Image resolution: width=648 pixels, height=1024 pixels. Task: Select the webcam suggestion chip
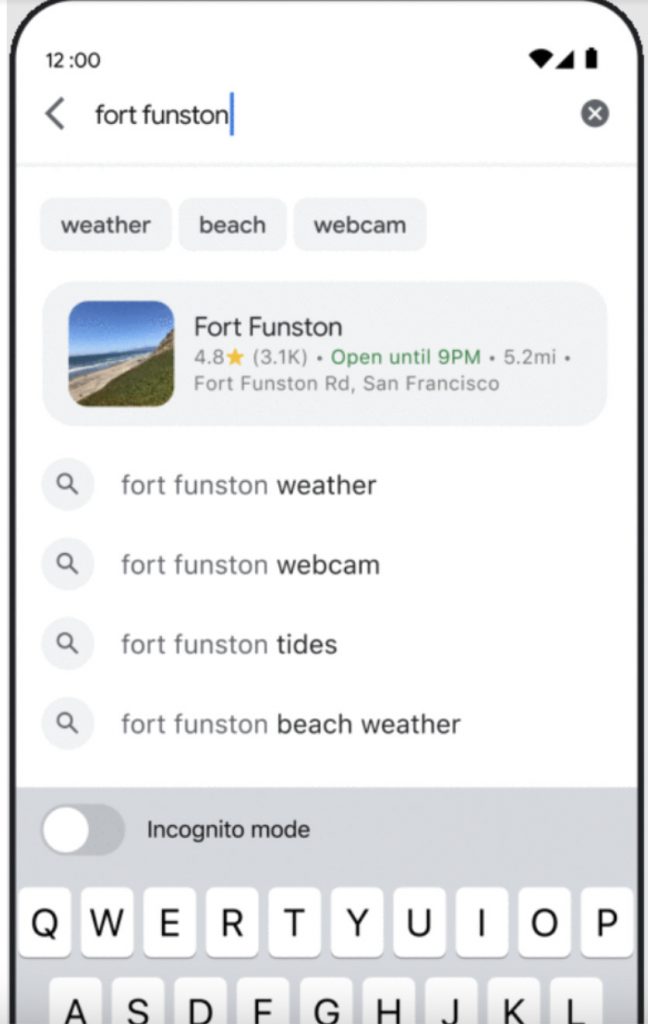(360, 225)
